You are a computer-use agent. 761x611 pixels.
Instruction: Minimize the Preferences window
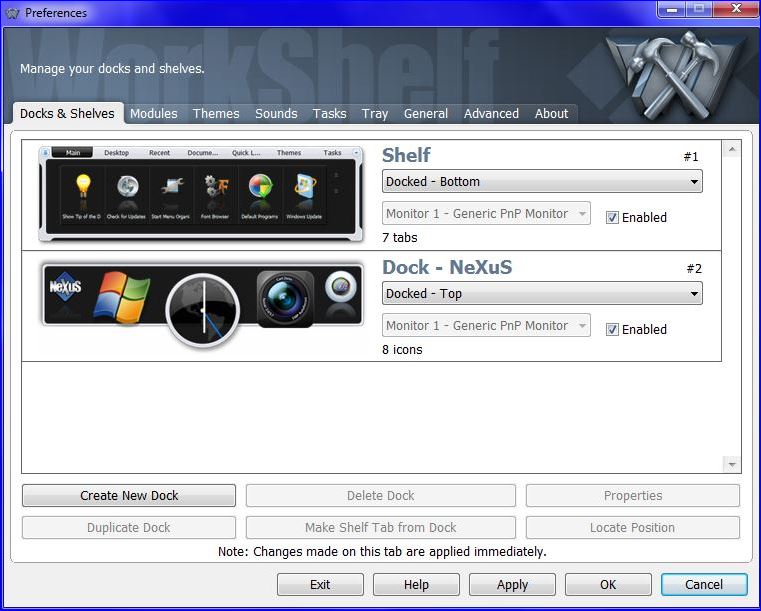pyautogui.click(x=672, y=9)
